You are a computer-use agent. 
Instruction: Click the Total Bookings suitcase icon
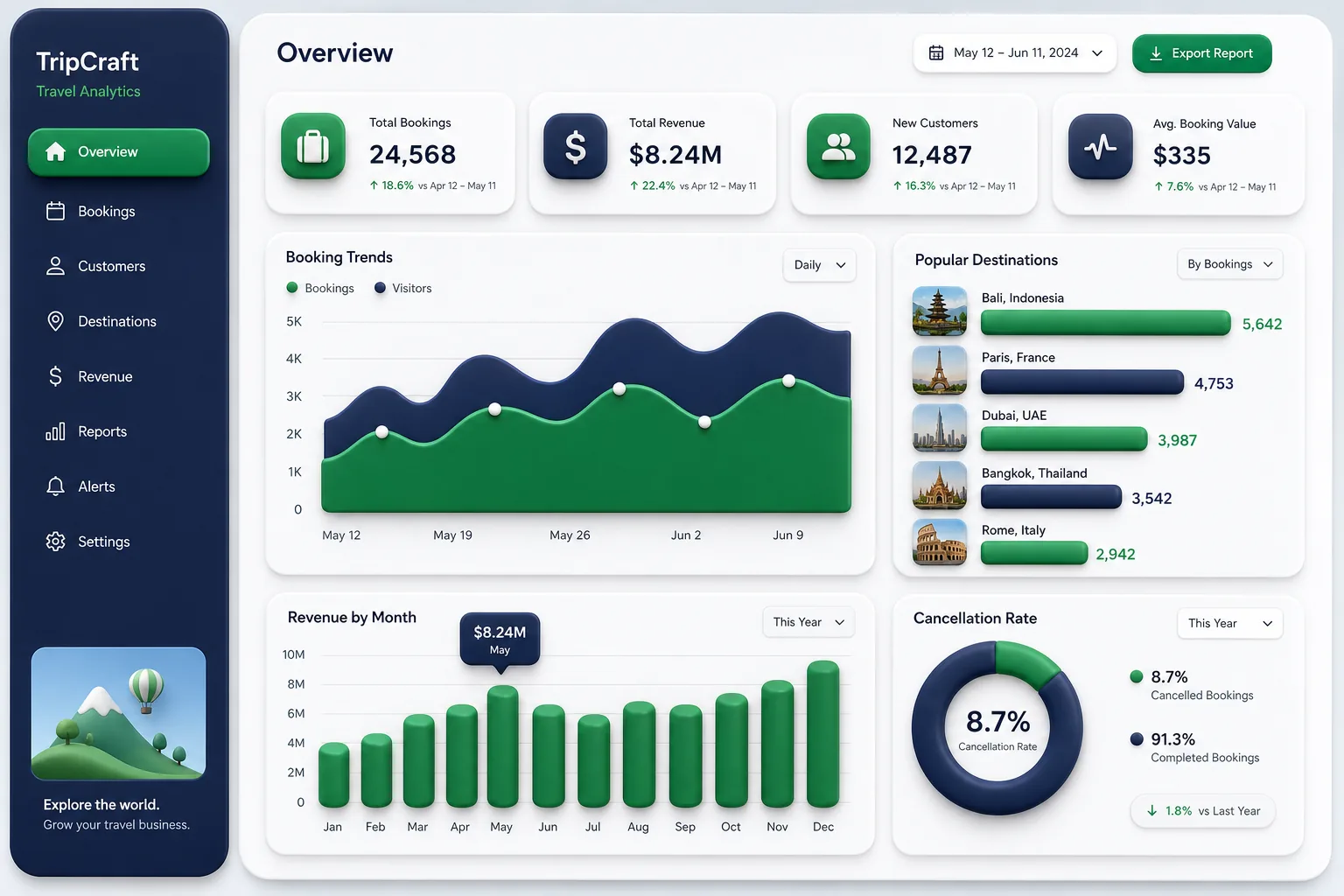(x=313, y=146)
